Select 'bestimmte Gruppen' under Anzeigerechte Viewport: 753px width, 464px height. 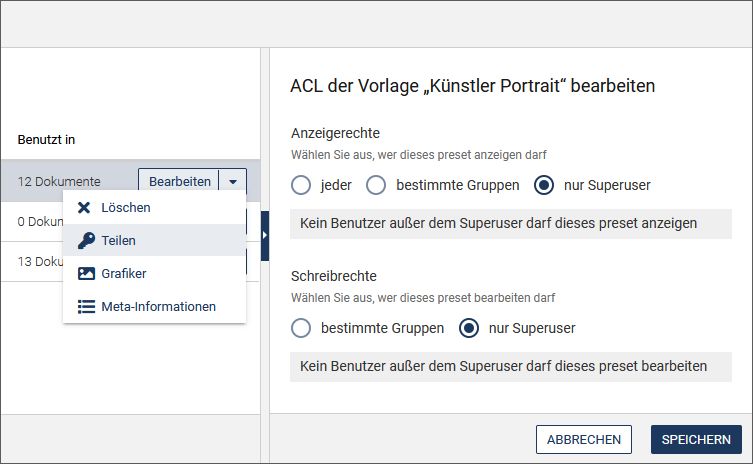point(376,185)
